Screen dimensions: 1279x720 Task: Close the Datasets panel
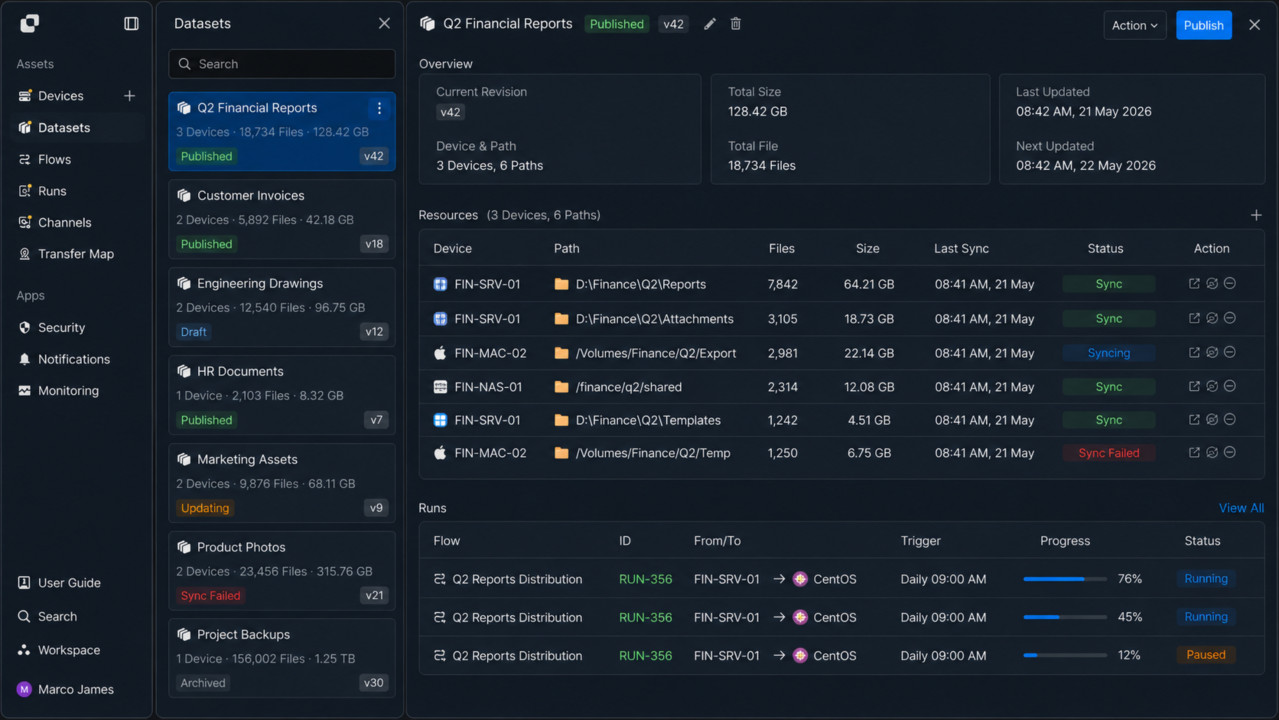384,23
